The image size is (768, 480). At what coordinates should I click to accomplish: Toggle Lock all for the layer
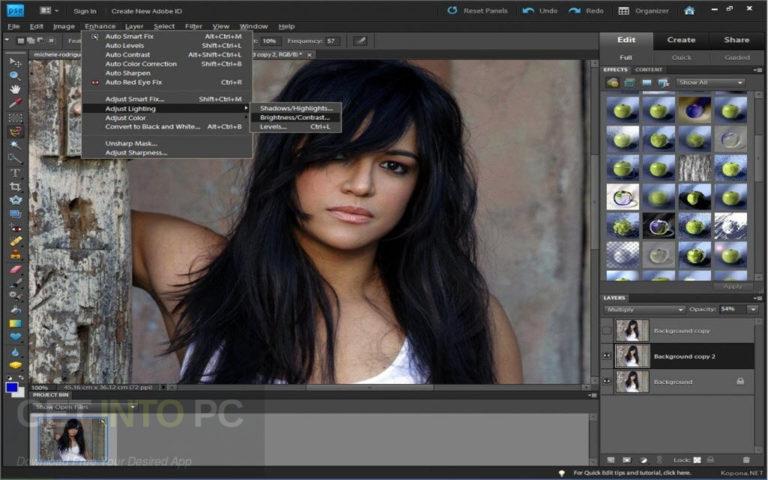710,460
